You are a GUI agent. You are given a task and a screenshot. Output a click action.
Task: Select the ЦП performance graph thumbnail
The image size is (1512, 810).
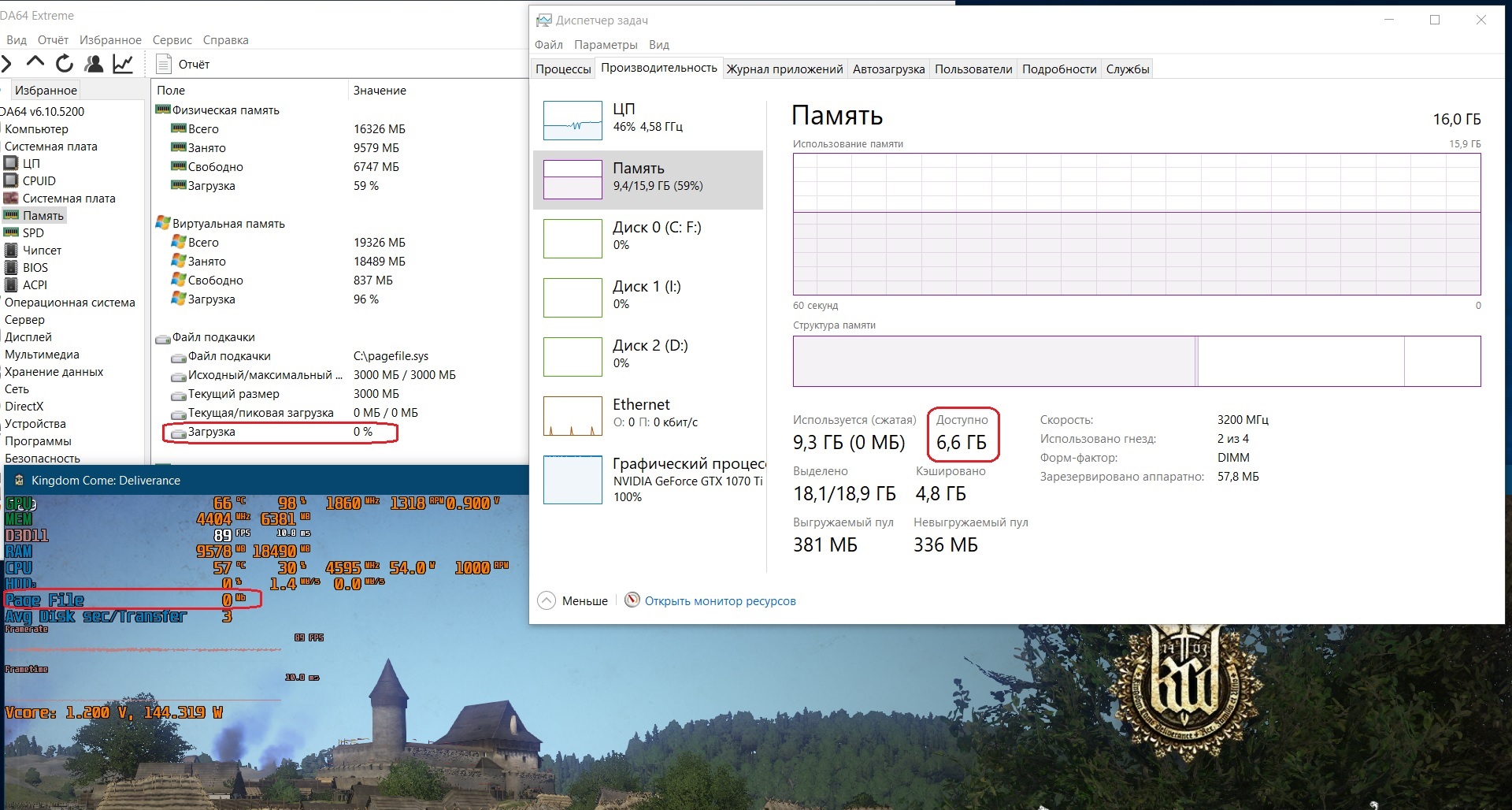coord(573,120)
